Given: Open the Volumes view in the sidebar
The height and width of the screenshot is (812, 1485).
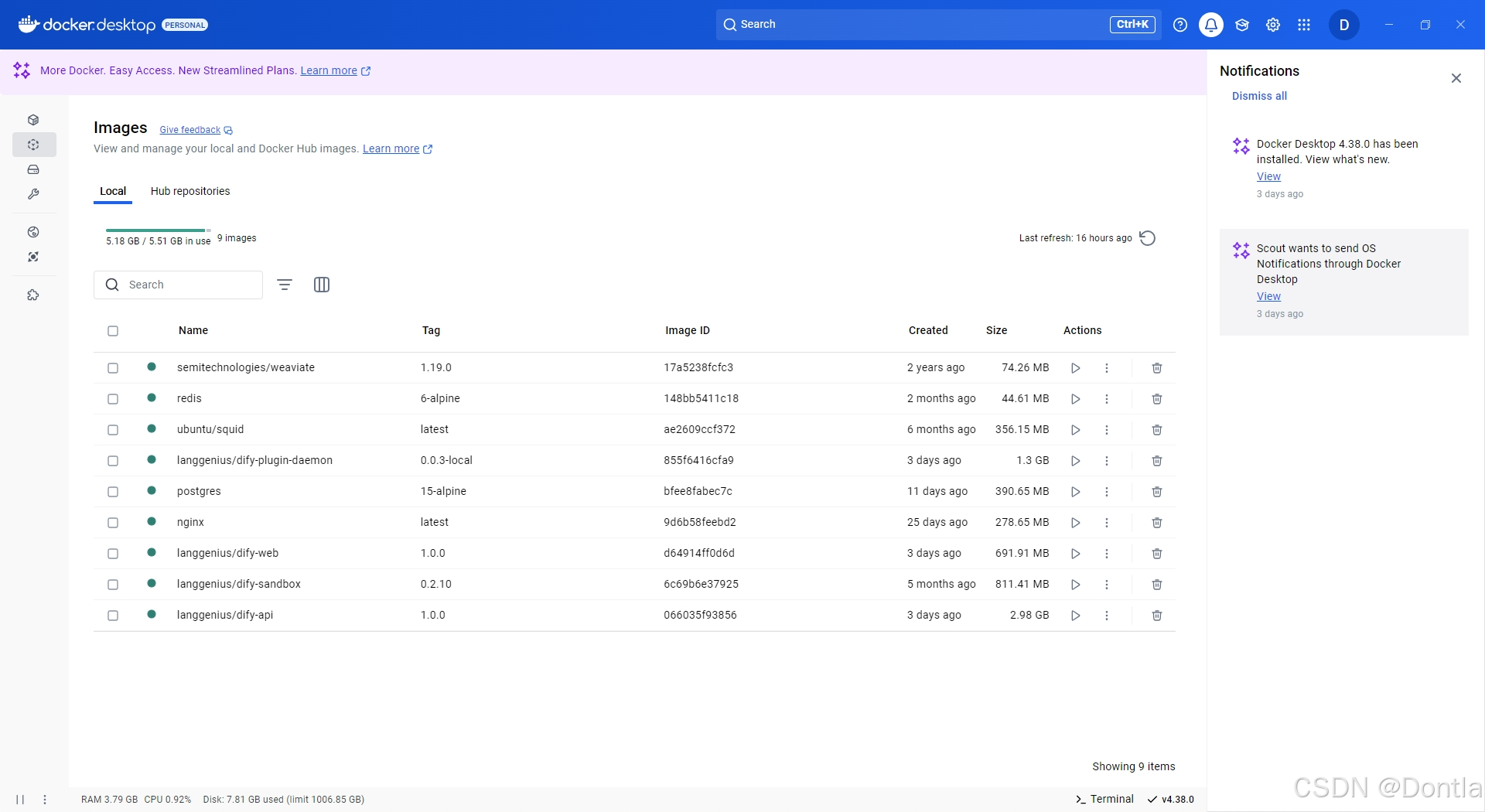Looking at the screenshot, I should [x=33, y=169].
